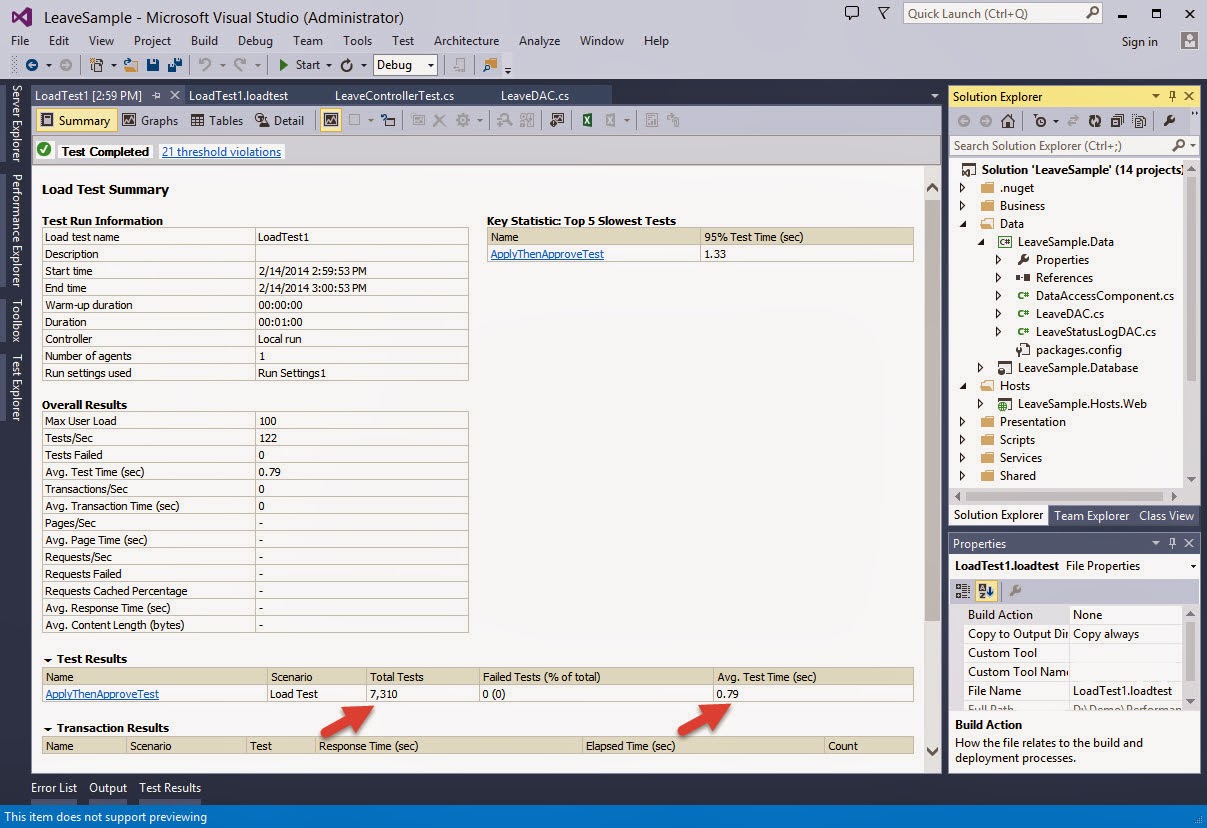Open the Detail view button
The width and height of the screenshot is (1207, 828).
pos(279,120)
